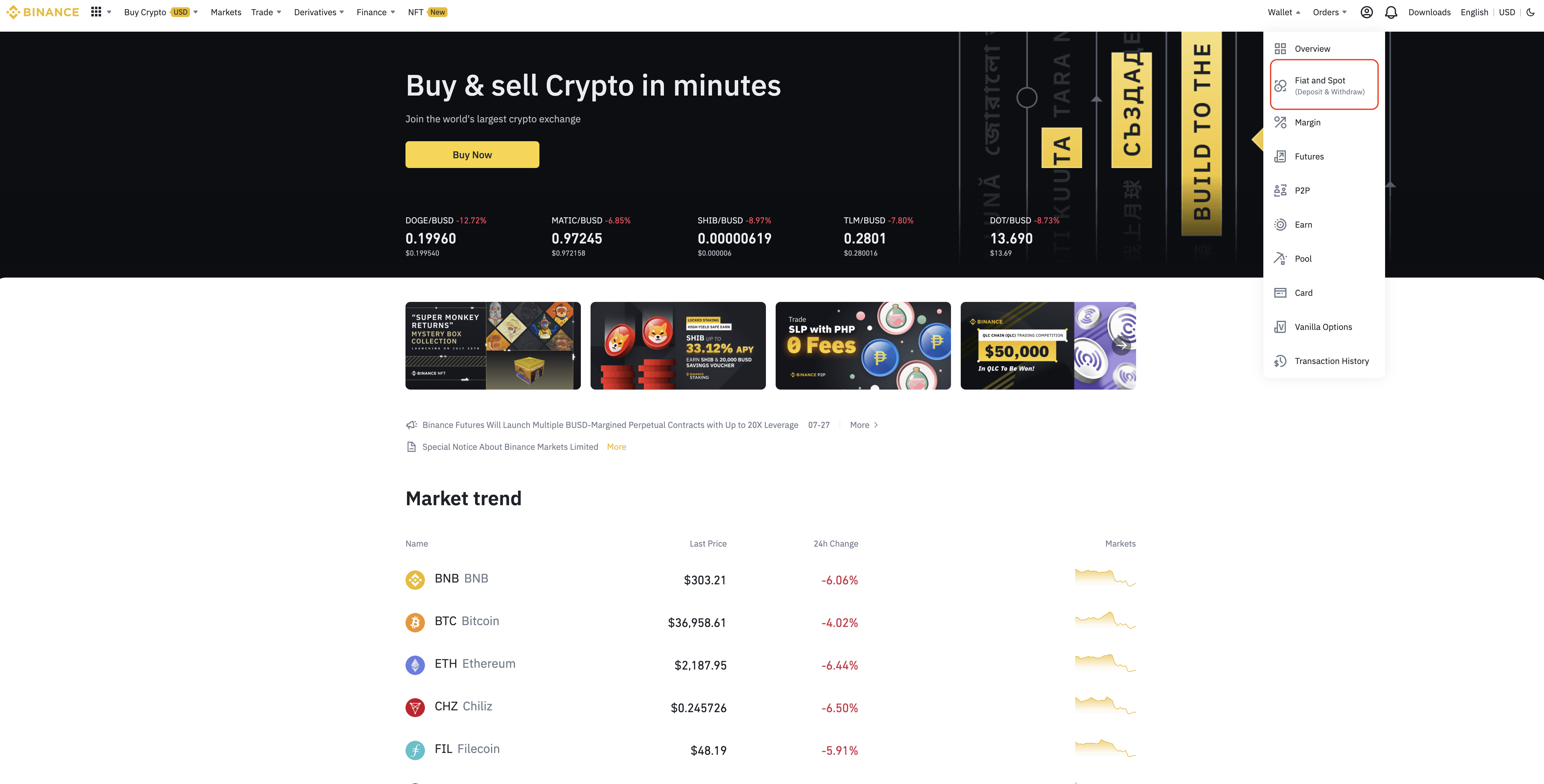Open the profile account icon

(x=1367, y=12)
